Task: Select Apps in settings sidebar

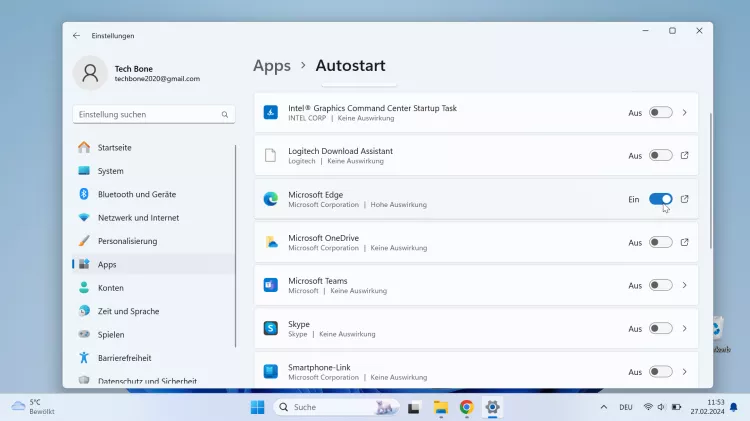Action: click(x=153, y=264)
